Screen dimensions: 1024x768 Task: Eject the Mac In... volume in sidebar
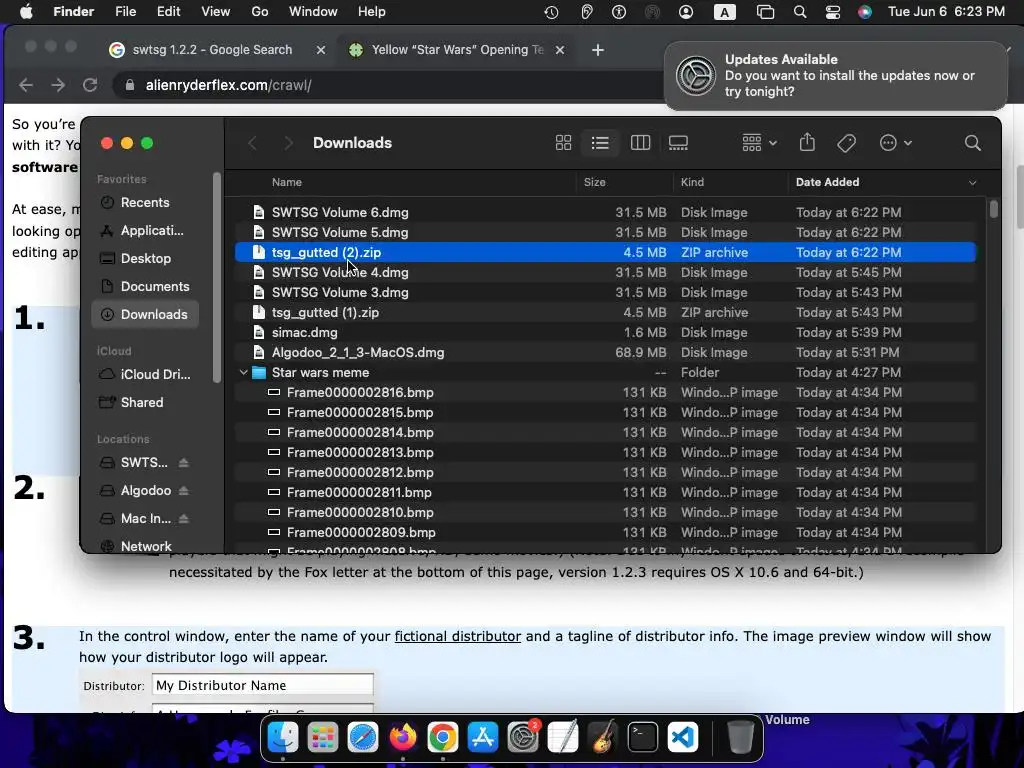(184, 519)
